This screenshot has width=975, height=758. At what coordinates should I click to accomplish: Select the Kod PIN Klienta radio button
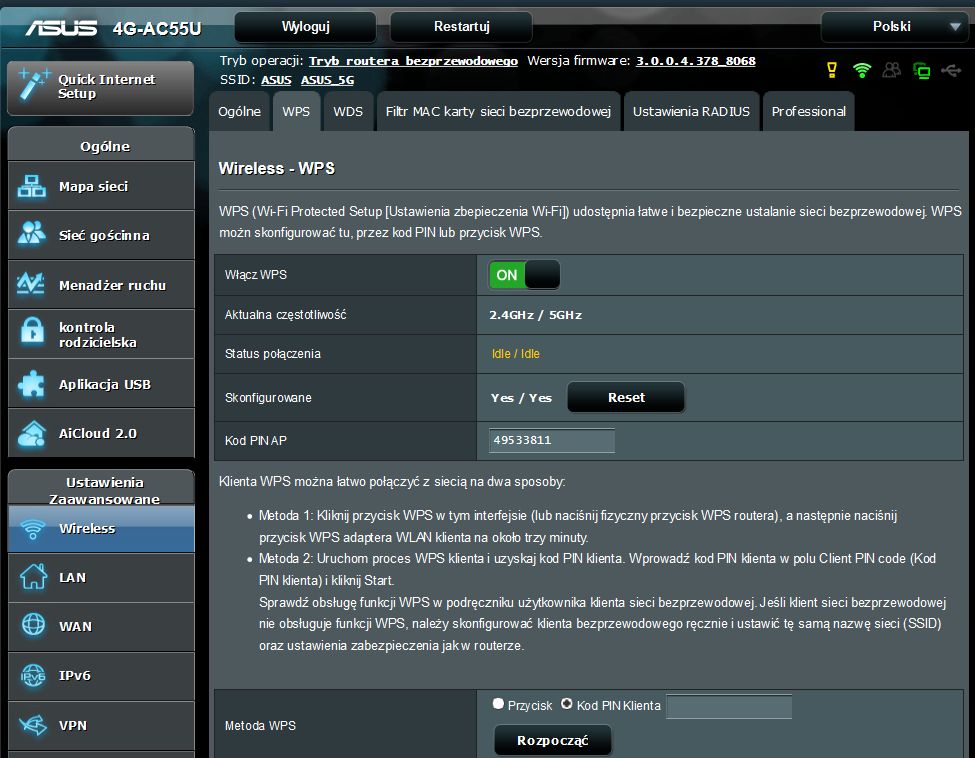(x=566, y=704)
